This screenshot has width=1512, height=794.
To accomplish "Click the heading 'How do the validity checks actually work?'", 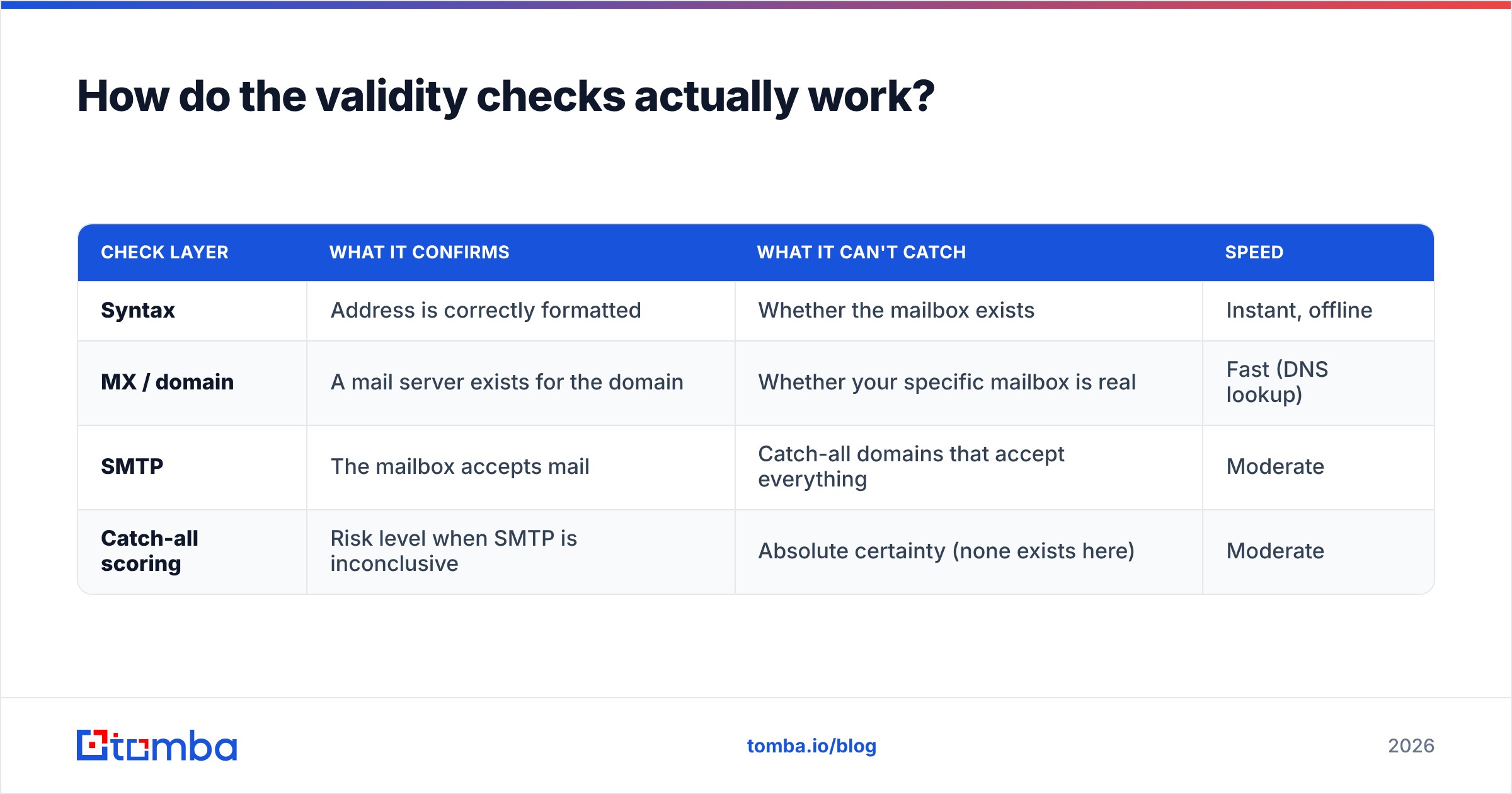I will pyautogui.click(x=506, y=96).
